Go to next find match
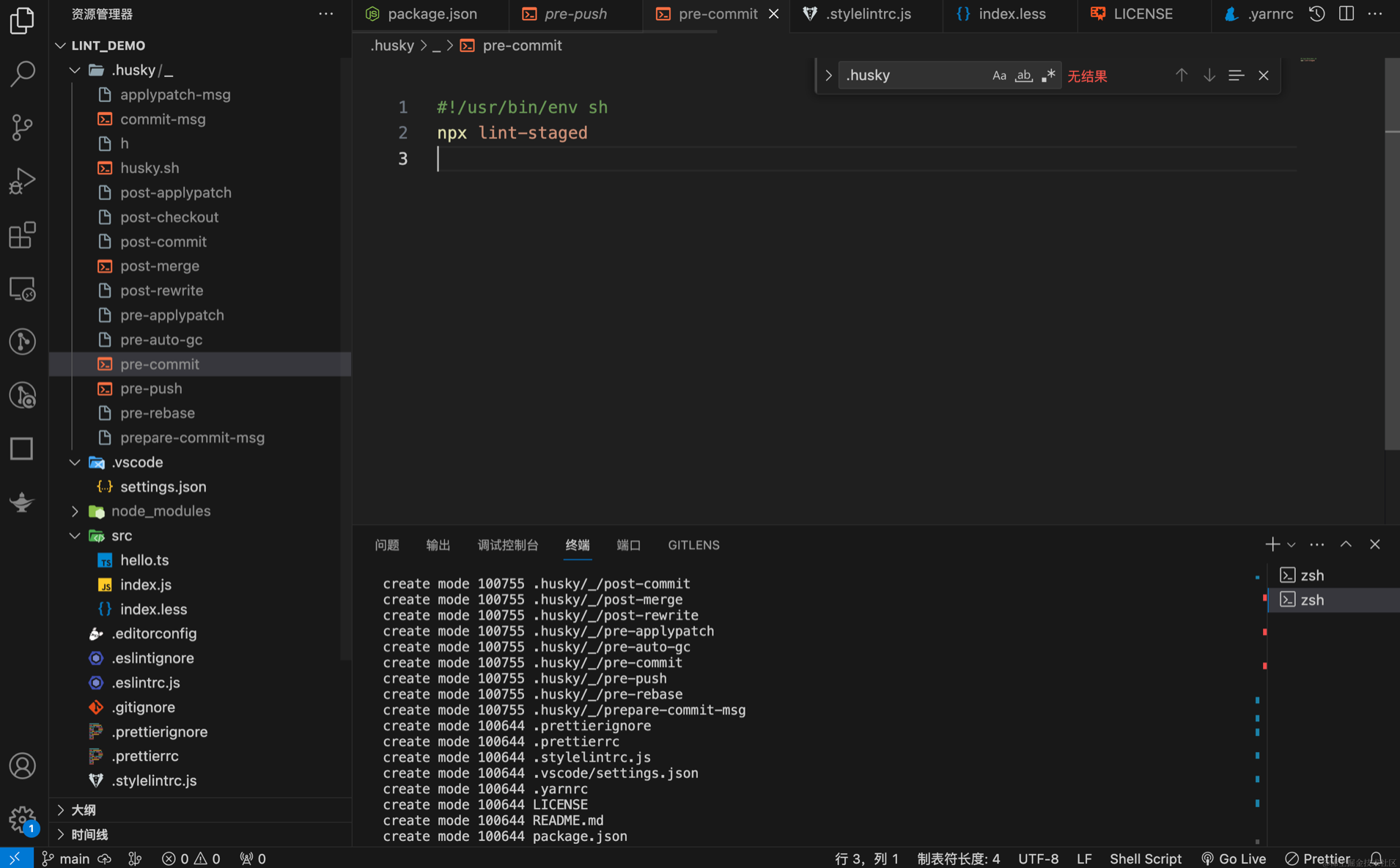This screenshot has width=1400, height=868. 1209,76
